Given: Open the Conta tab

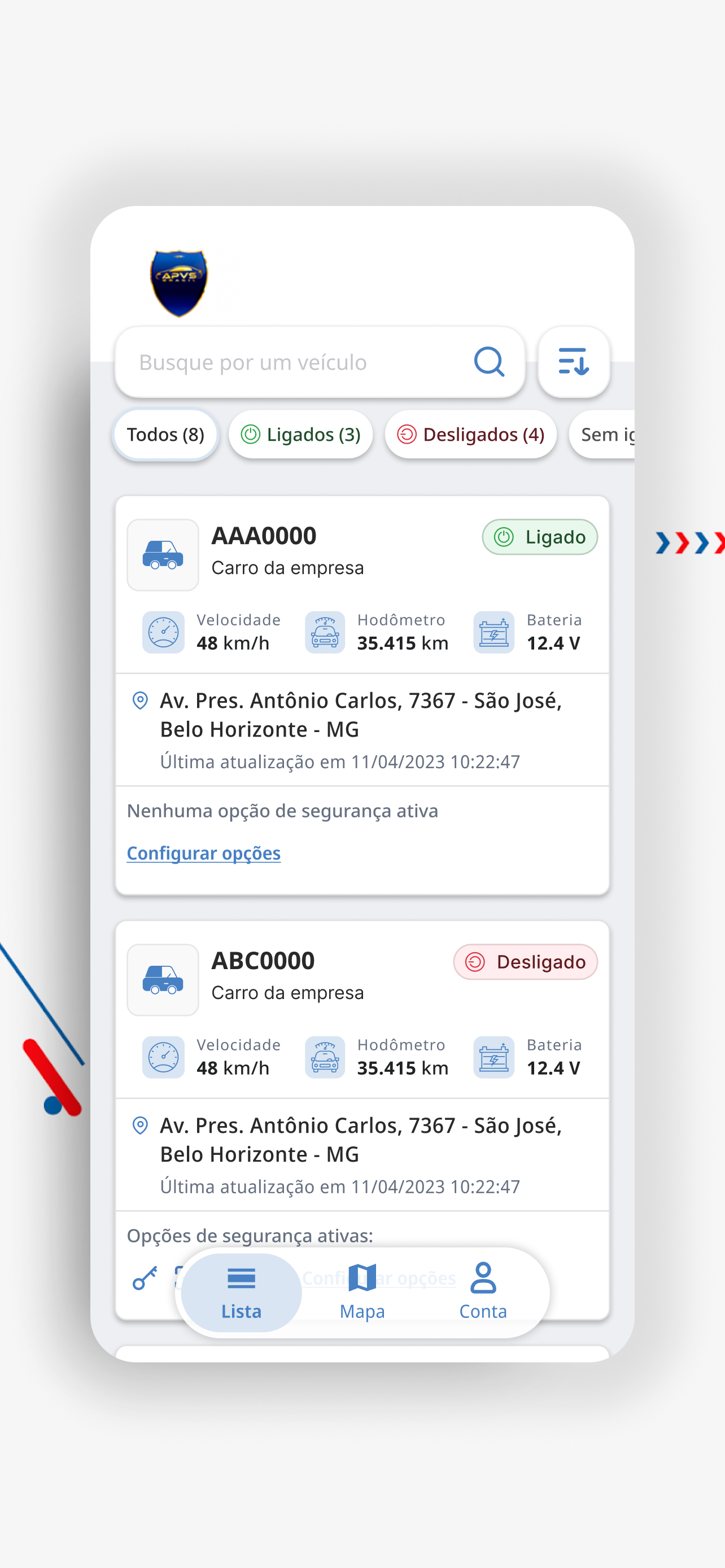Looking at the screenshot, I should point(483,1292).
